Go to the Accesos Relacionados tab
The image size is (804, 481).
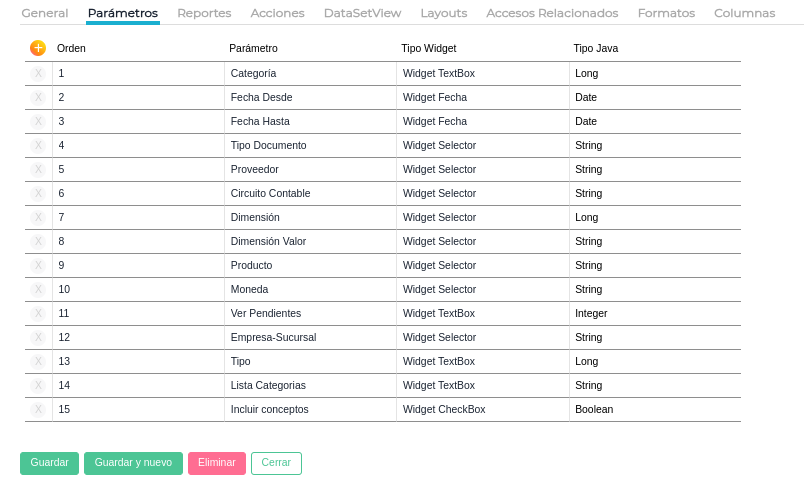[552, 13]
